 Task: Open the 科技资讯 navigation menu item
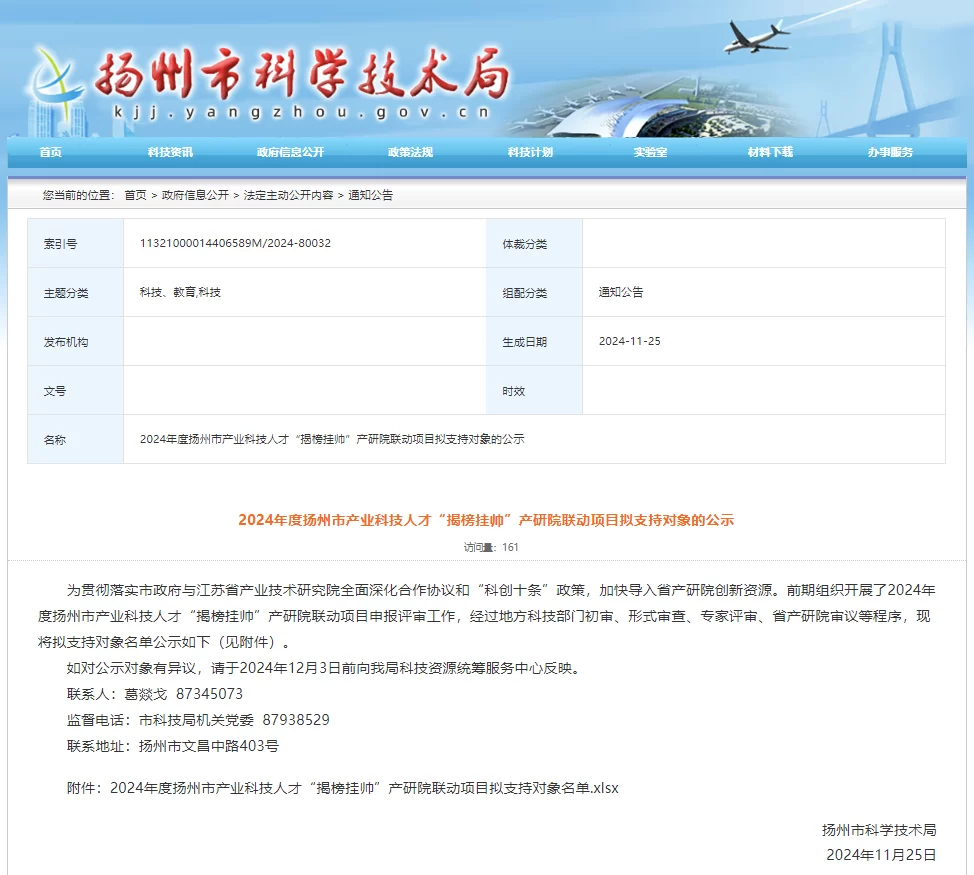point(170,152)
